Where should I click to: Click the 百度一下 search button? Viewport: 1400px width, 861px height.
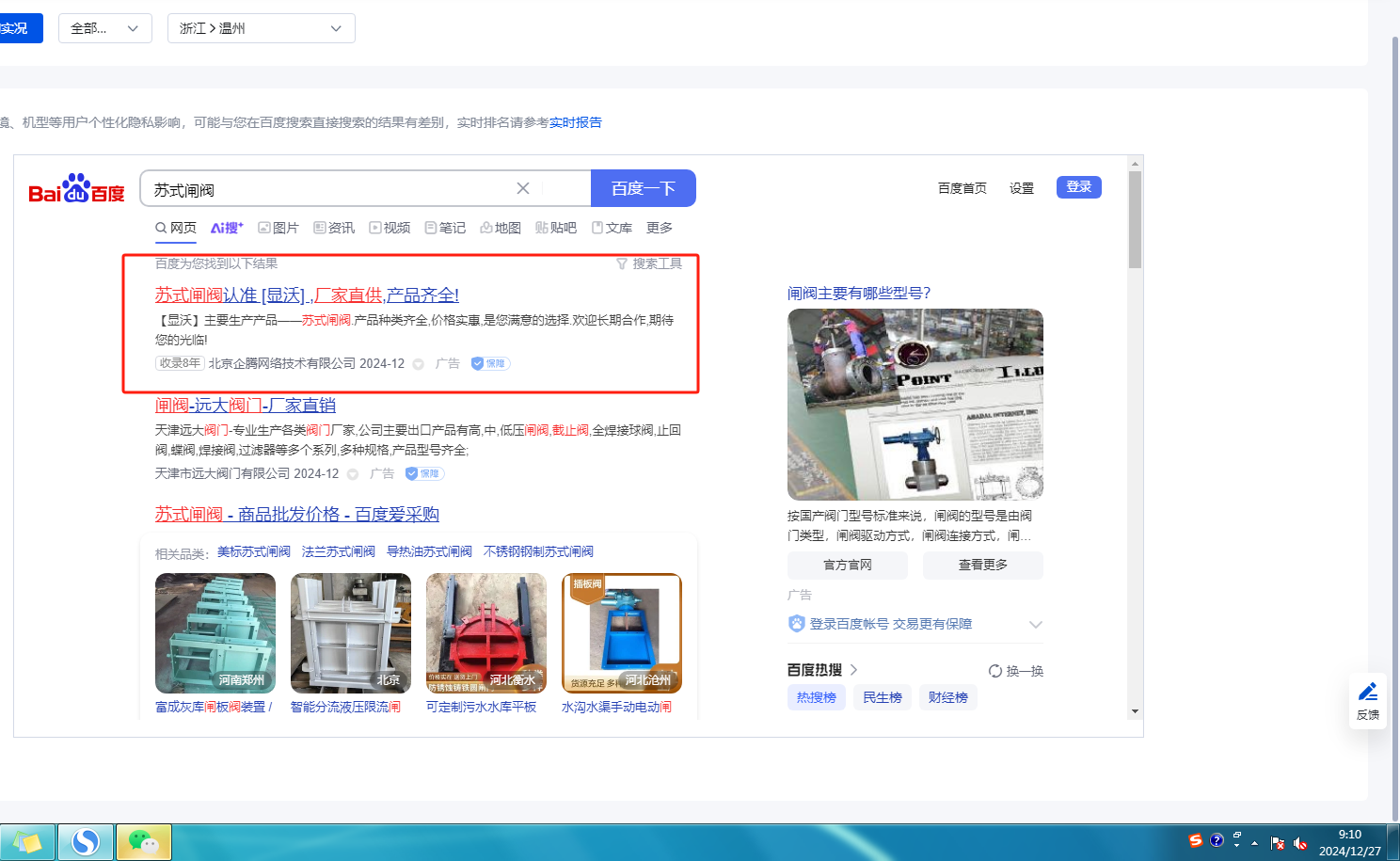tap(644, 188)
